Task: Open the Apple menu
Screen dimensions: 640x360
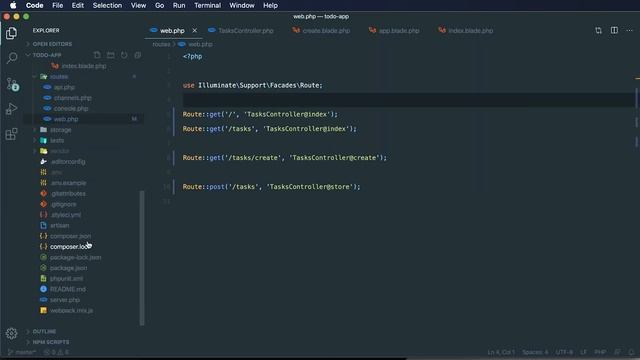Action: [13, 5]
